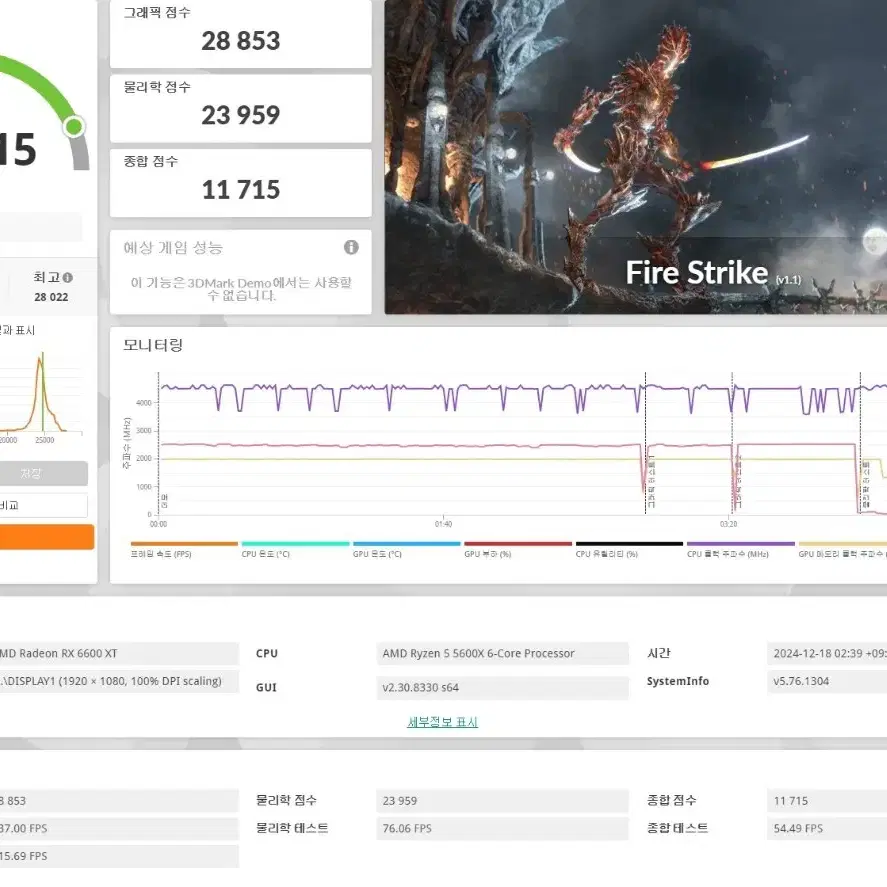Click AMD Radeon RX 6600 XT field
The width and height of the screenshot is (887, 887).
[119, 653]
